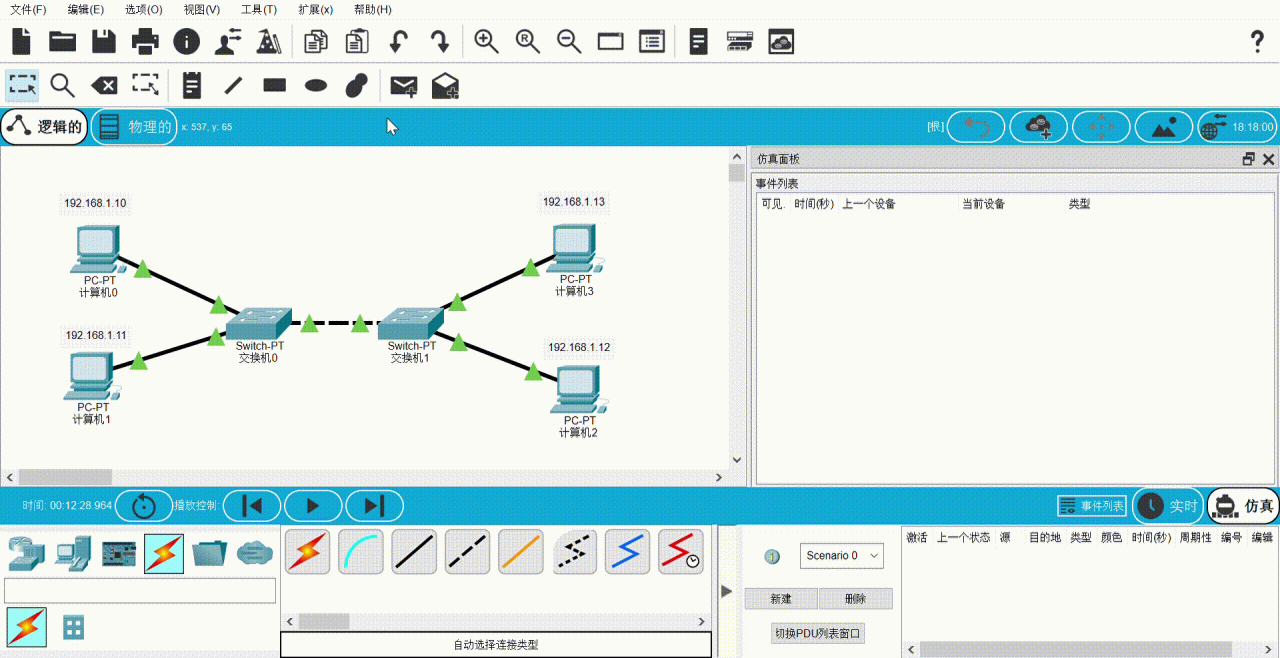Click the device search input field
The image size is (1280, 658).
coord(140,590)
